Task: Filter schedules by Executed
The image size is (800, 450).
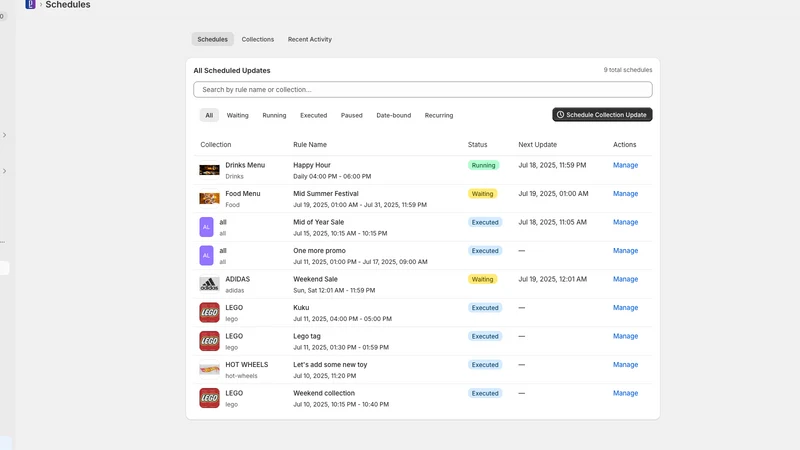Action: point(314,115)
